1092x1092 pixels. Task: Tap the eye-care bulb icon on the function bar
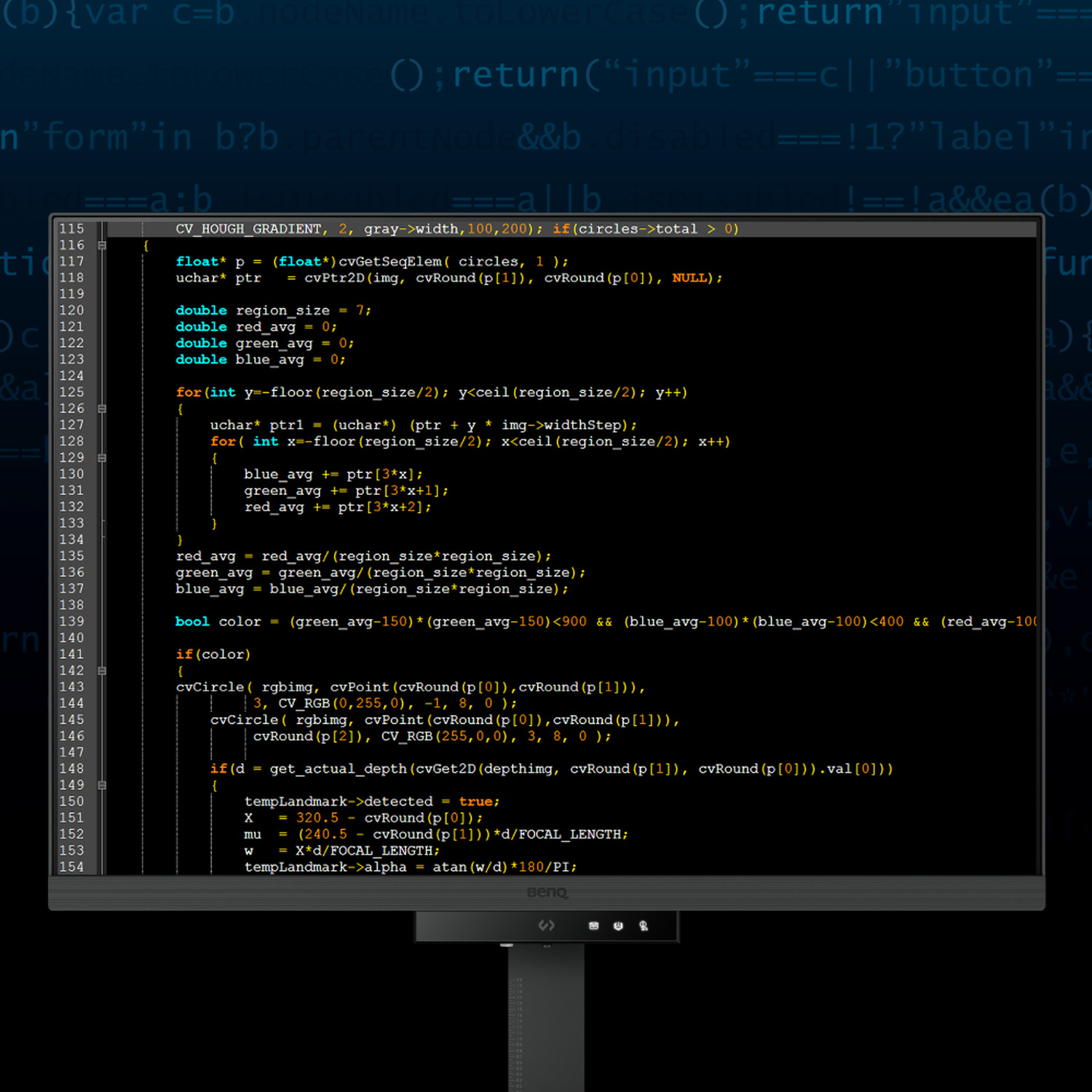pyautogui.click(x=644, y=926)
